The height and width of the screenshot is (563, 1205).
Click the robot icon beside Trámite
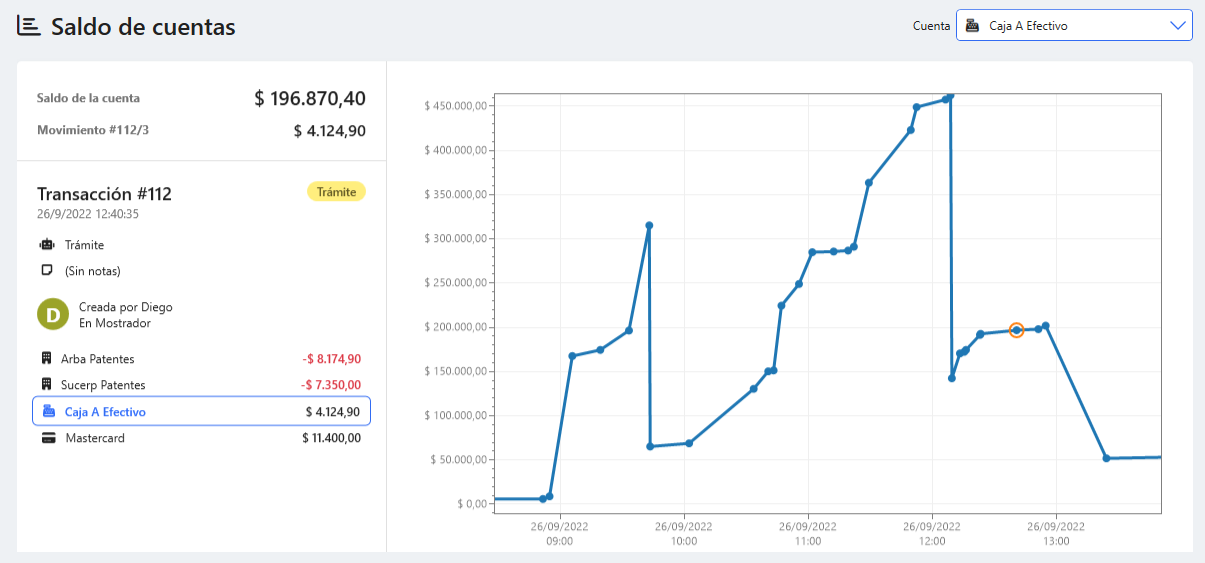click(x=46, y=245)
